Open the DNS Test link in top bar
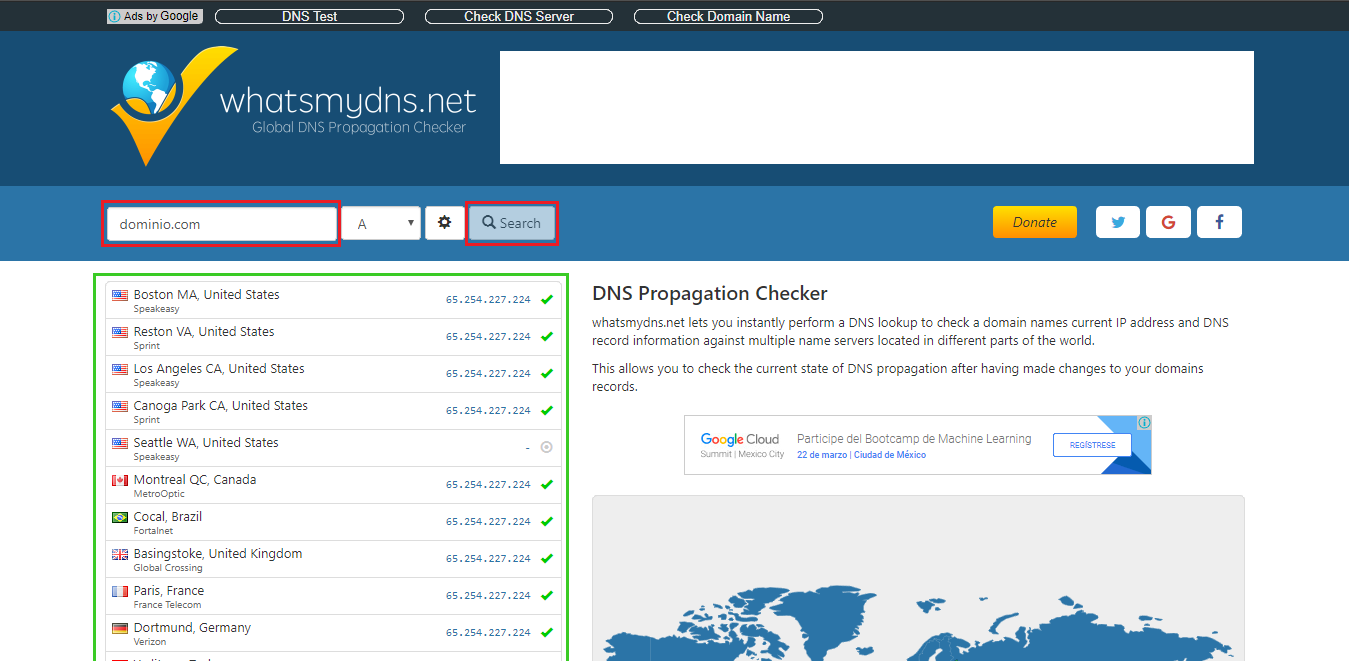Screen dimensions: 1349x661 pyautogui.click(x=309, y=16)
